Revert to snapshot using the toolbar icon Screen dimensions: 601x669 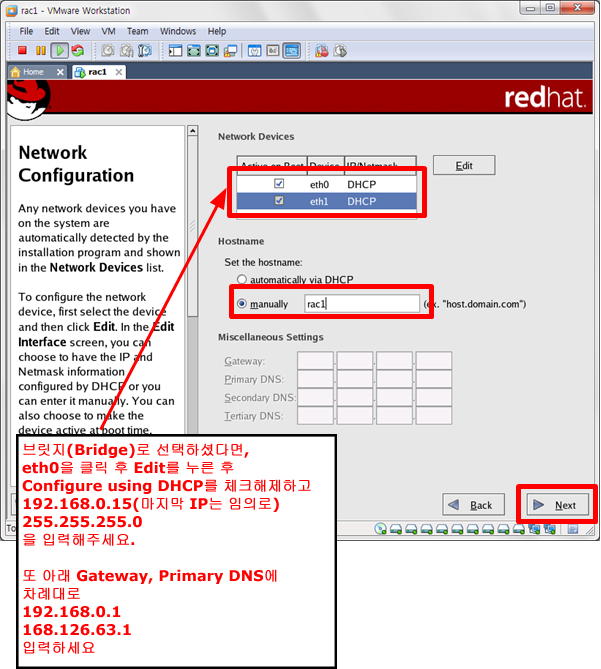(x=127, y=51)
